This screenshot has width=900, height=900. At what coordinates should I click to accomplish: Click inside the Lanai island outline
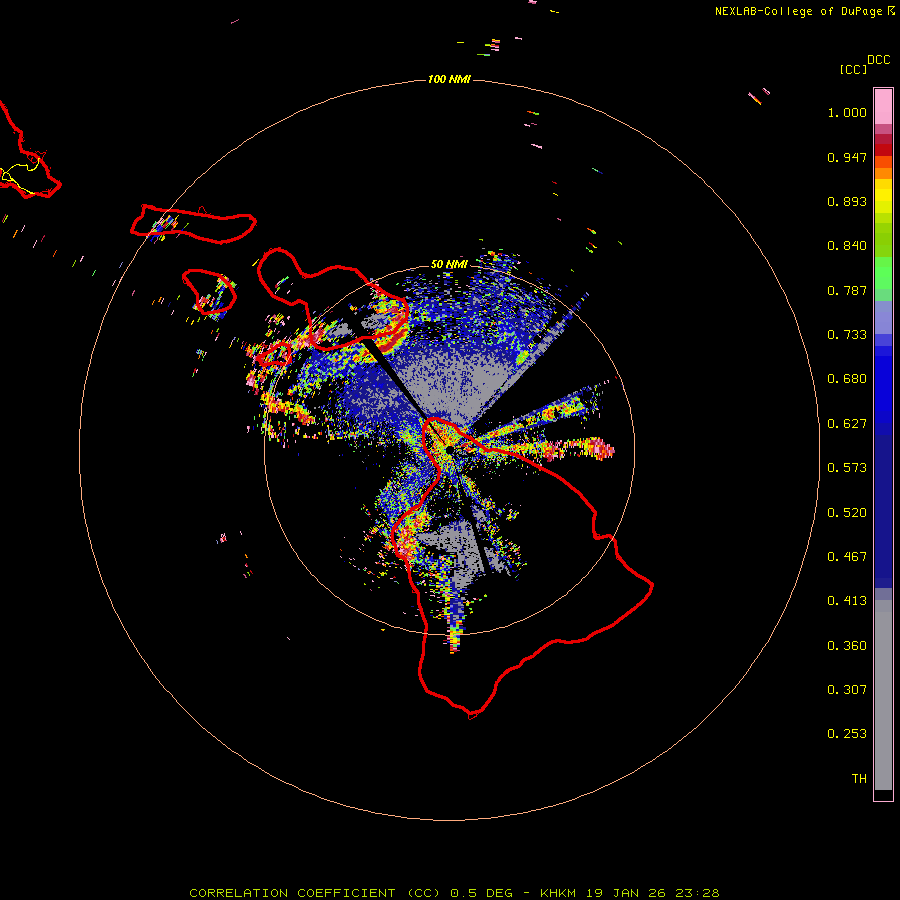tap(210, 292)
